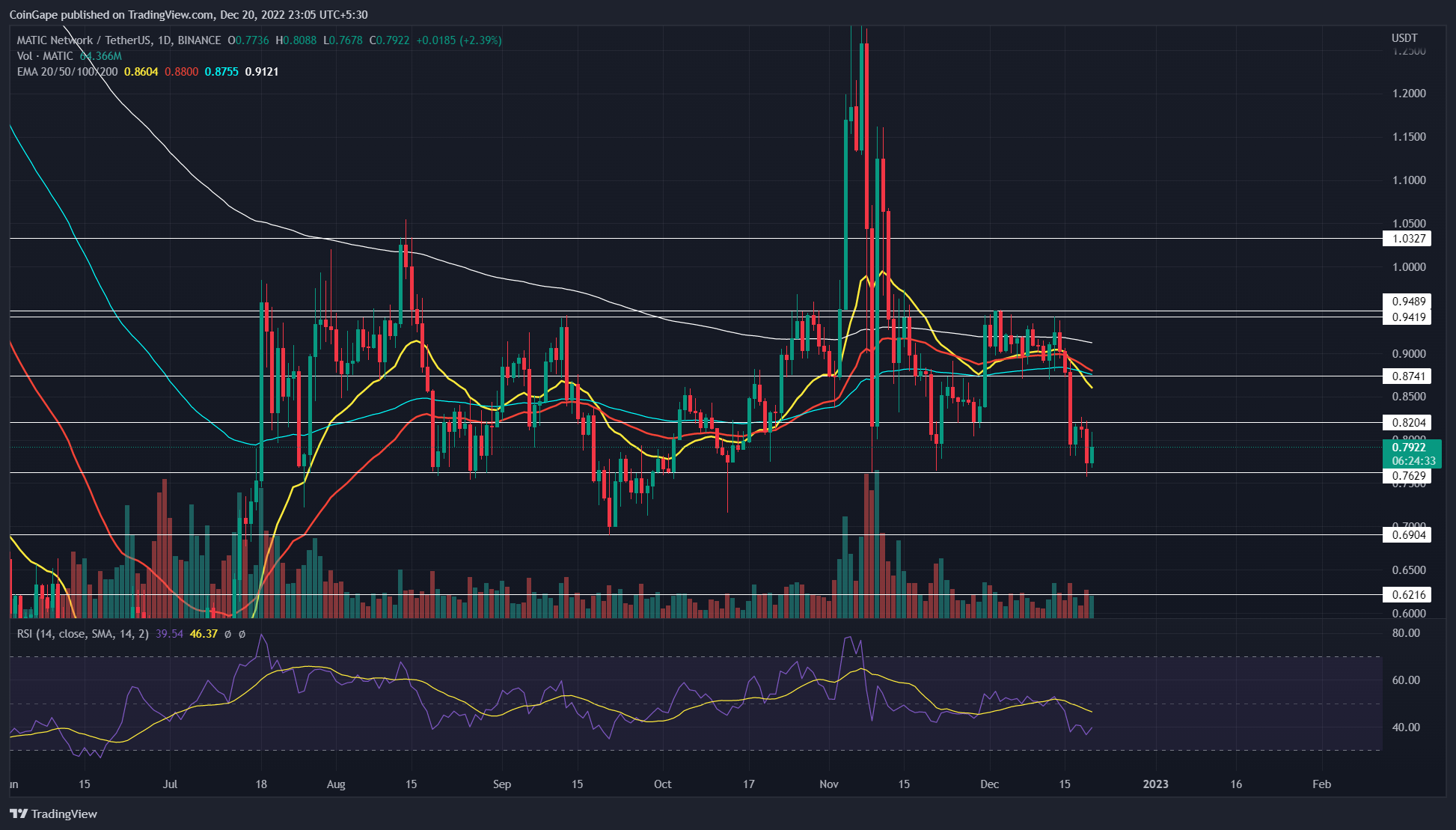
Task: Click the change +0.0185 (+2.39%) text
Action: [459, 40]
